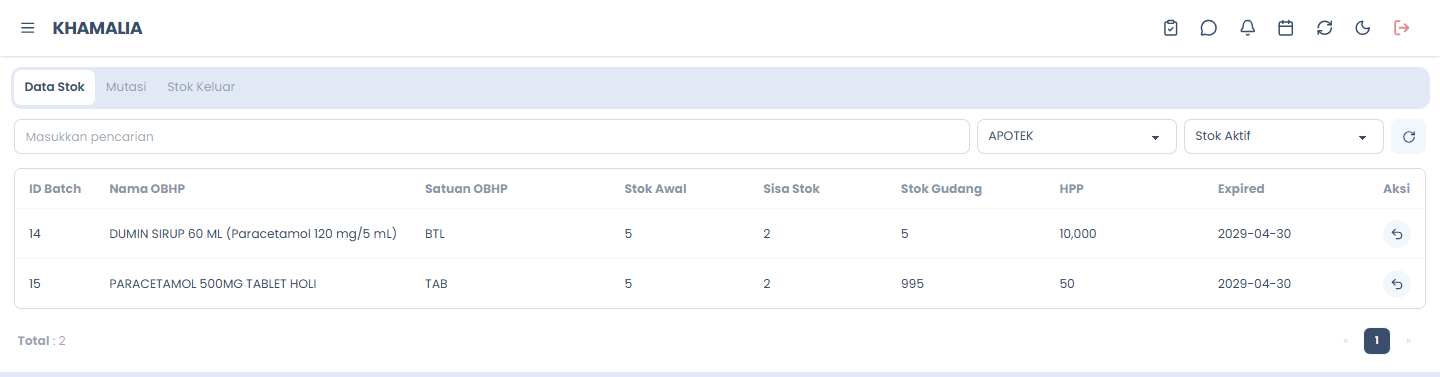
Task: Click the previous page double-chevron
Action: 1345,341
